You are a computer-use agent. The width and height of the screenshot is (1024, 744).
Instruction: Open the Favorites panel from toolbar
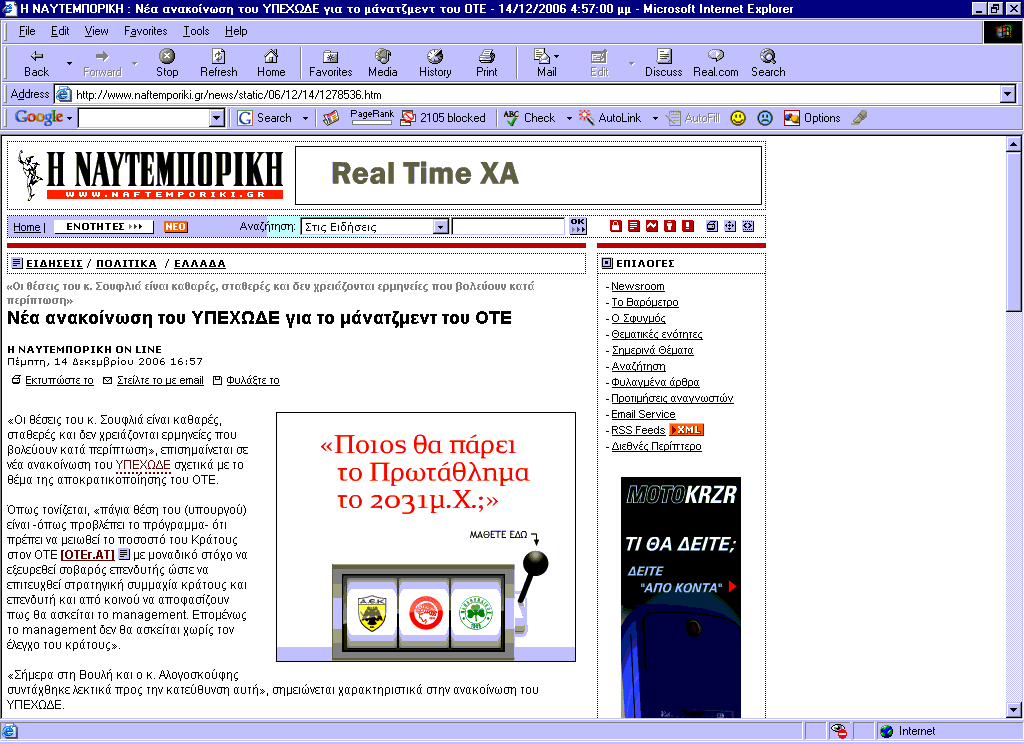pyautogui.click(x=330, y=63)
